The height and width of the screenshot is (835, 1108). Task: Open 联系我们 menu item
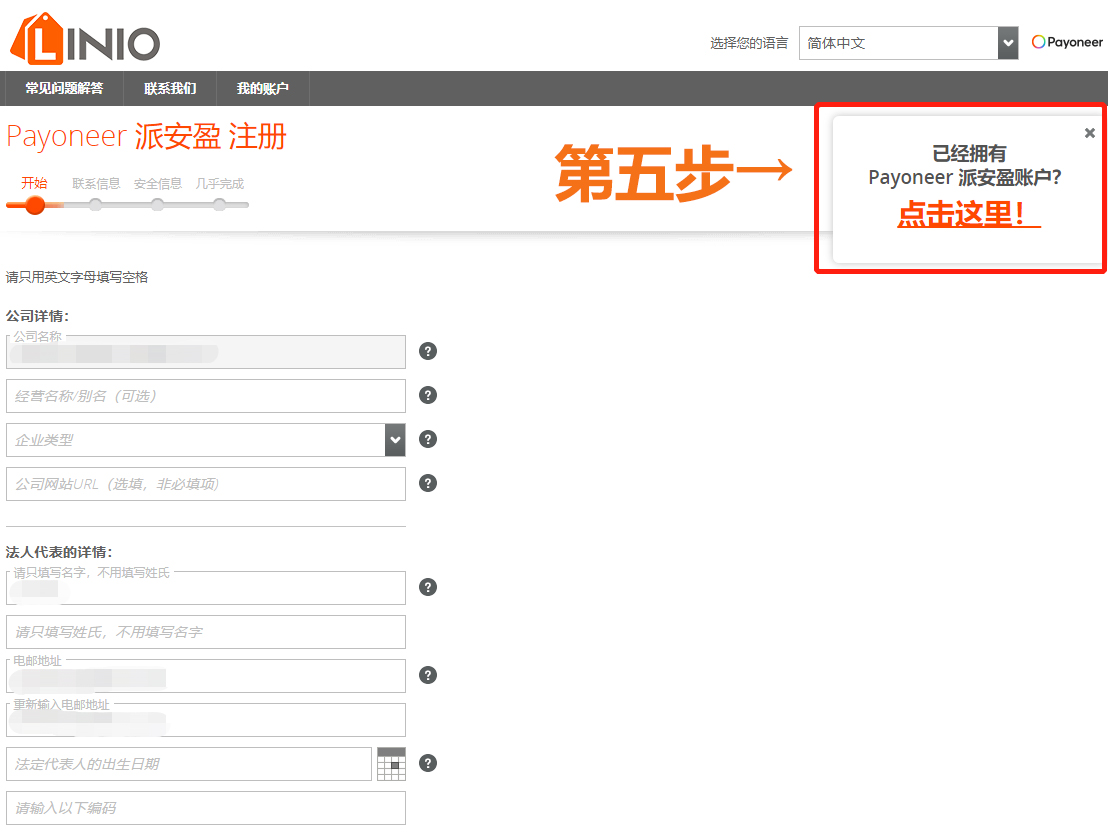[x=170, y=88]
